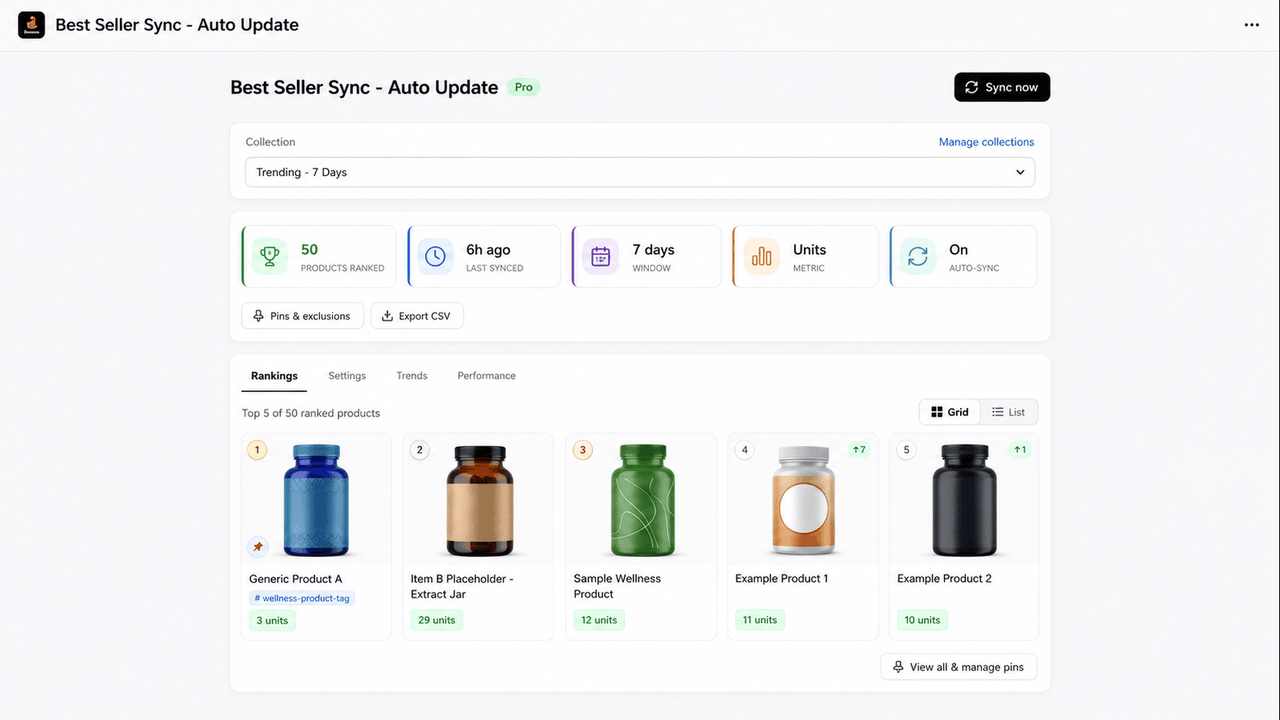Open Pins & exclusions

pos(302,316)
